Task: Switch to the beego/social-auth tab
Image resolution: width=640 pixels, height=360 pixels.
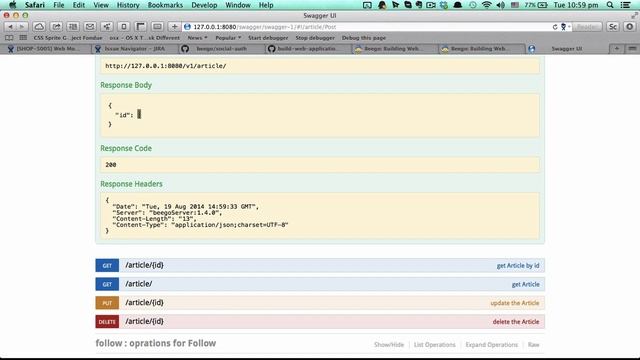Action: [222, 49]
